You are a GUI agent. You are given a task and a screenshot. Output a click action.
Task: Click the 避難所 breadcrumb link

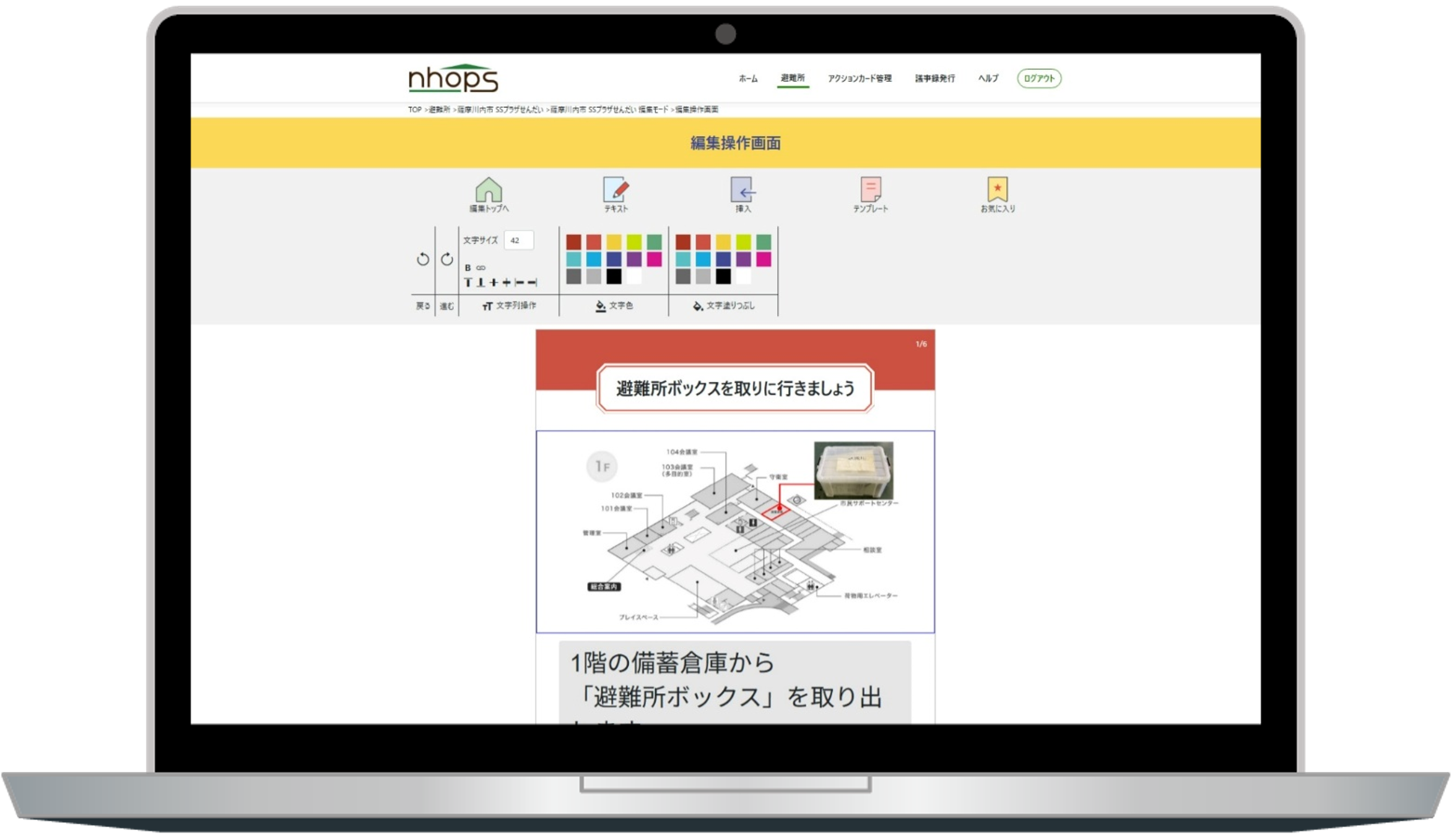click(x=439, y=110)
